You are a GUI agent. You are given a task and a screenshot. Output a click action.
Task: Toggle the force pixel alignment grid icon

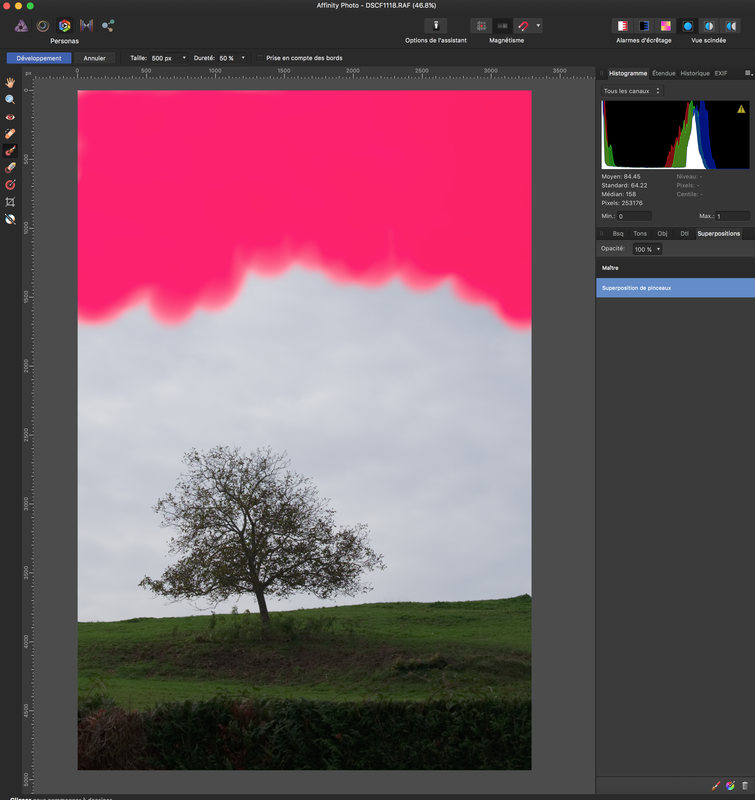click(481, 26)
